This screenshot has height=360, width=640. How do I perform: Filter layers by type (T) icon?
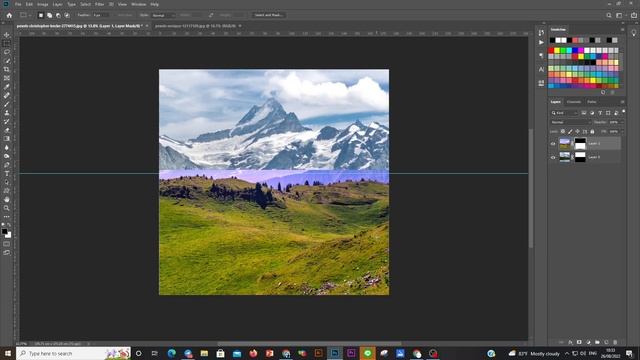coord(600,113)
